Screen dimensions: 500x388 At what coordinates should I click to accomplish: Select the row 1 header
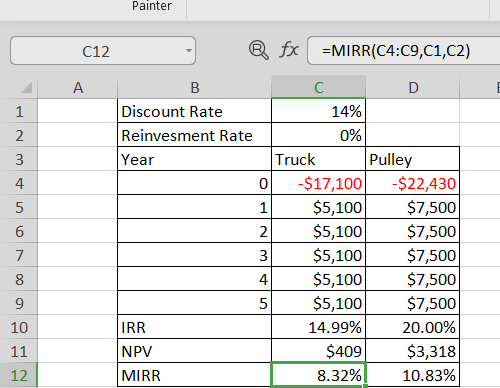tap(19, 111)
